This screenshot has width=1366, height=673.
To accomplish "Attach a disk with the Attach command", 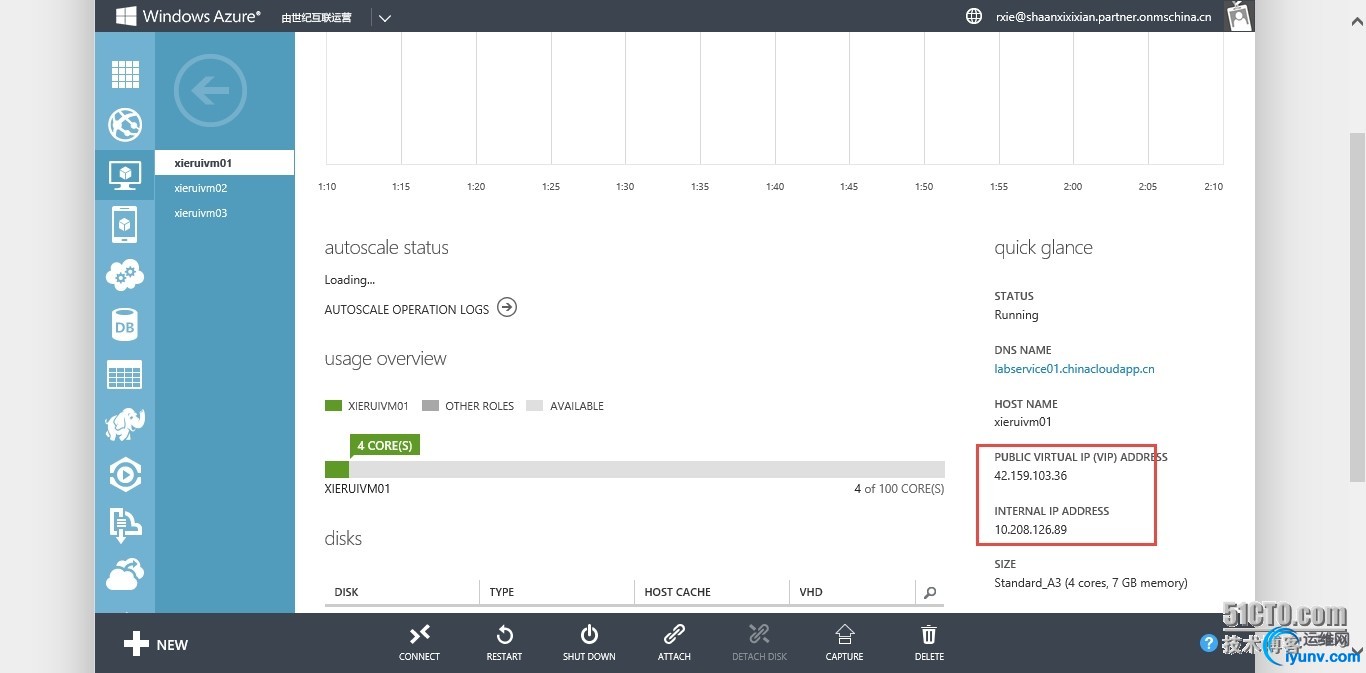I will (674, 641).
